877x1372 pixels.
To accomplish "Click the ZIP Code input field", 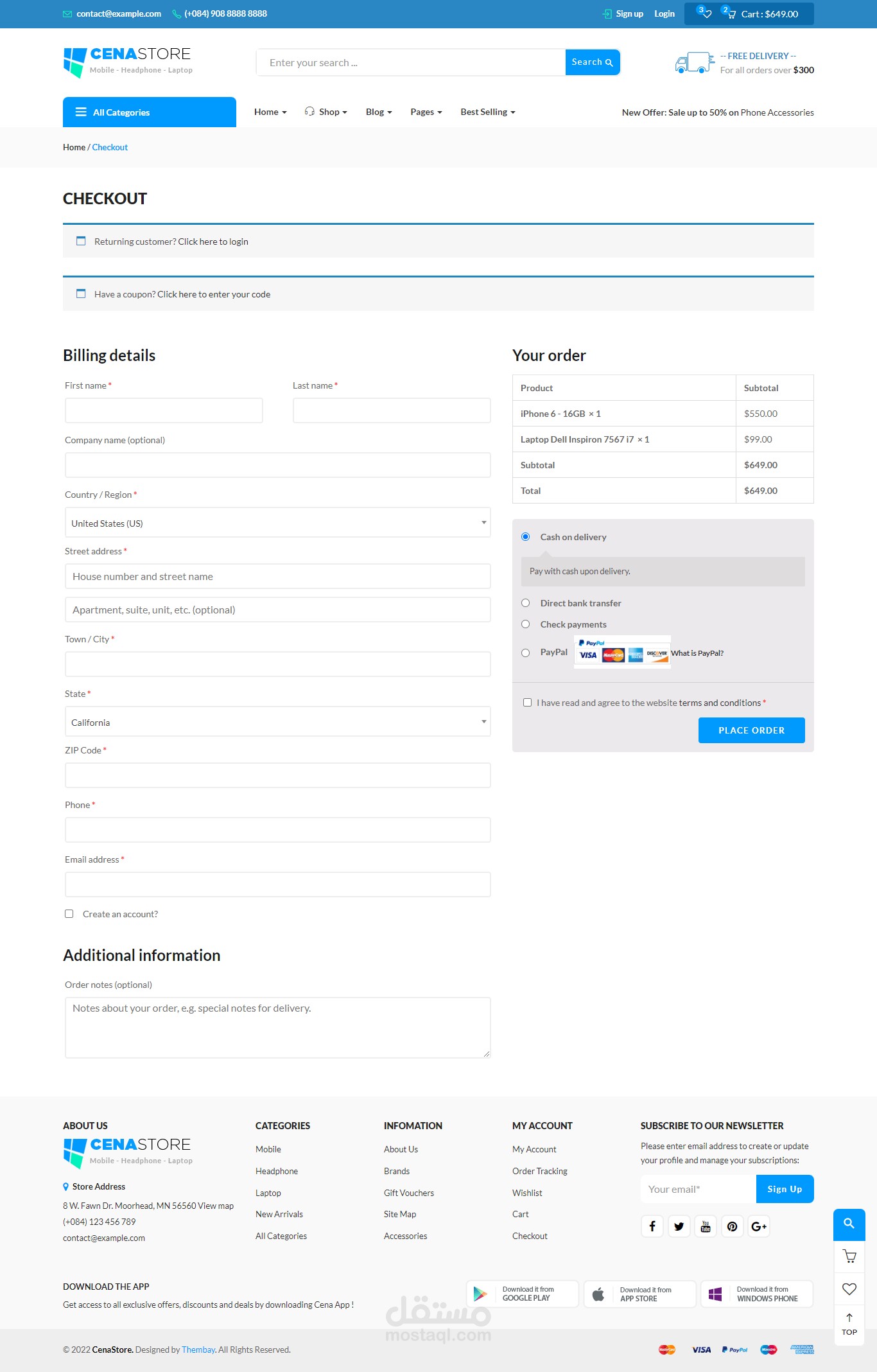I will (277, 775).
